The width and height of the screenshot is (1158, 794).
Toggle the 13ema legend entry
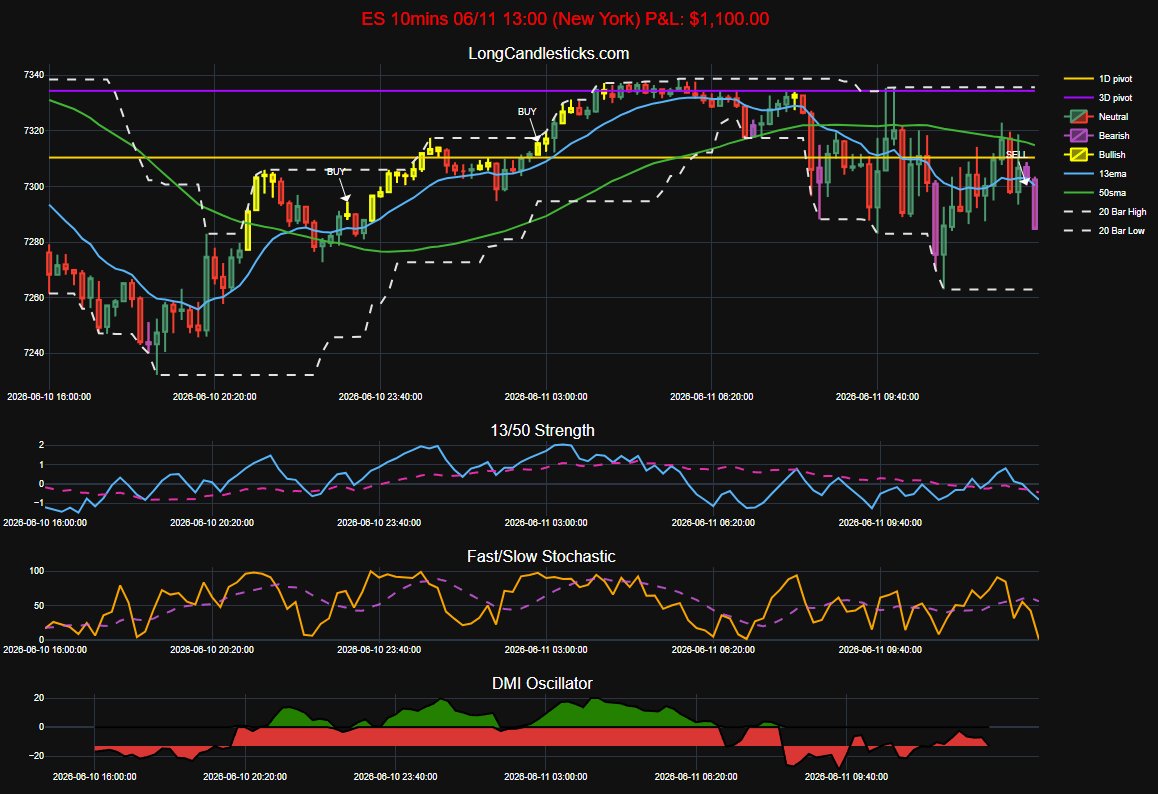[x=1095, y=174]
